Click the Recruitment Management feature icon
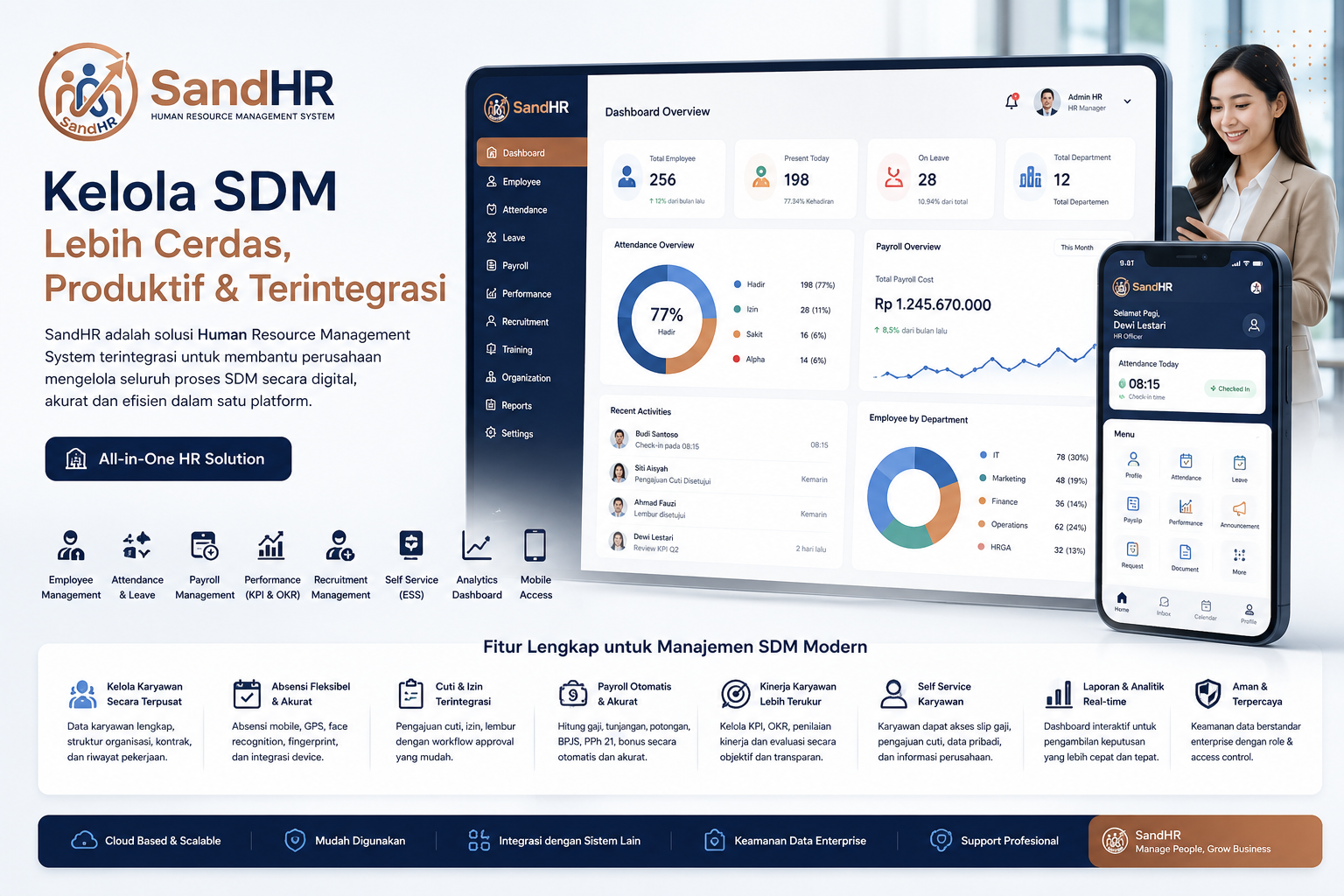The height and width of the screenshot is (896, 1344). coord(339,545)
